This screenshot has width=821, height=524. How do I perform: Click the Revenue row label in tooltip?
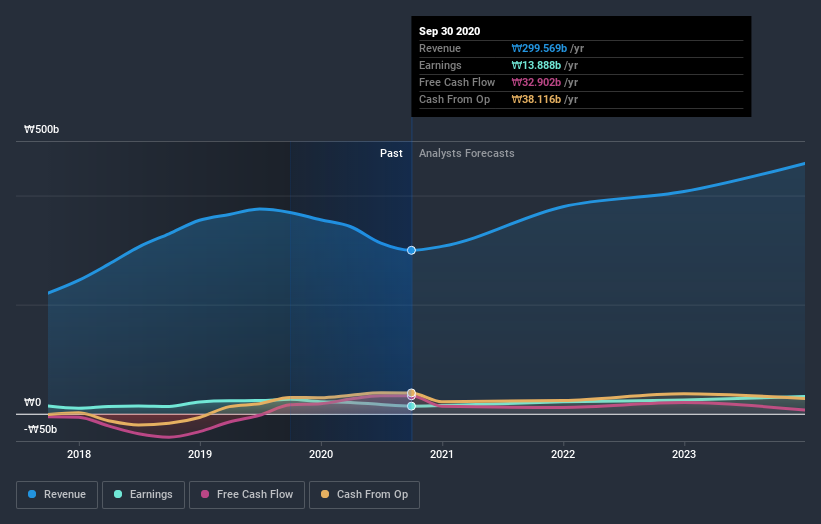[x=440, y=48]
